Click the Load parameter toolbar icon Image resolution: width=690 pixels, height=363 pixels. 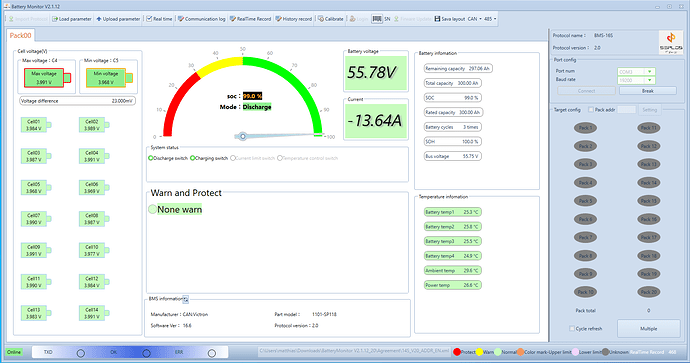coord(55,19)
